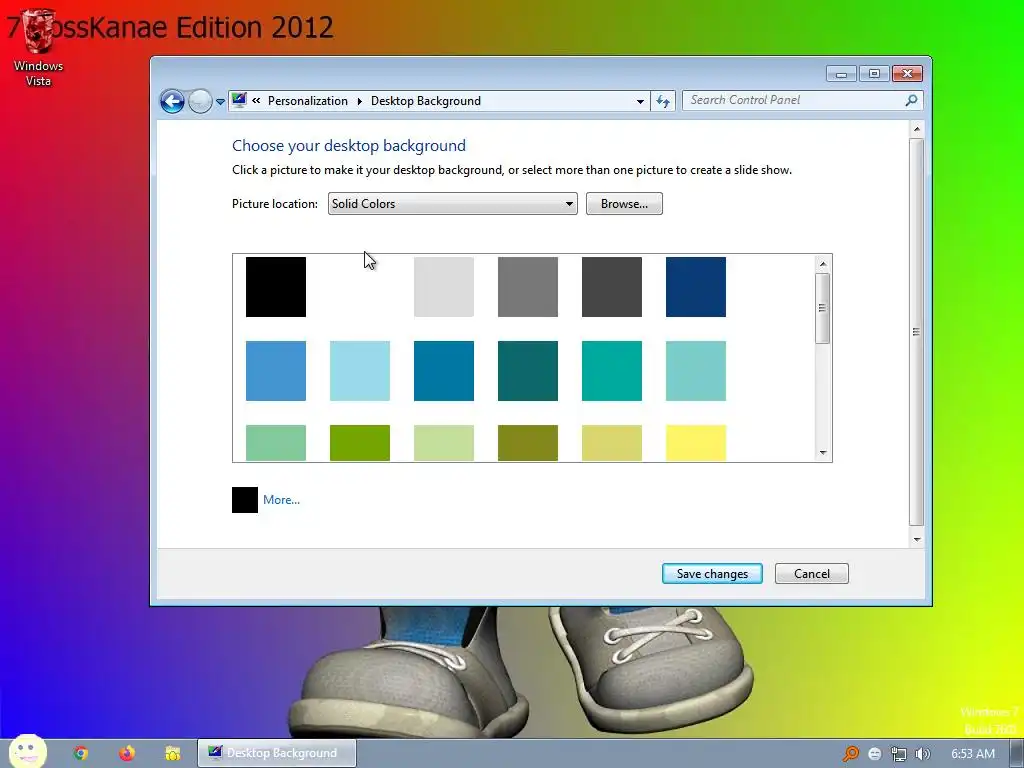This screenshot has width=1024, height=768.
Task: Click scroll up arrow of color list
Action: click(x=823, y=264)
